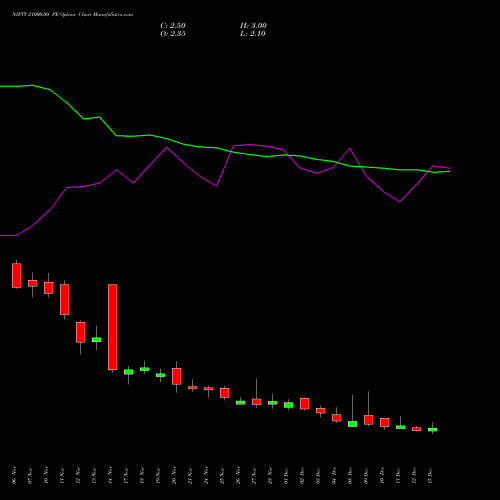Click the green candlestick for 13 Nov
The image size is (500, 500).
(x=97, y=340)
